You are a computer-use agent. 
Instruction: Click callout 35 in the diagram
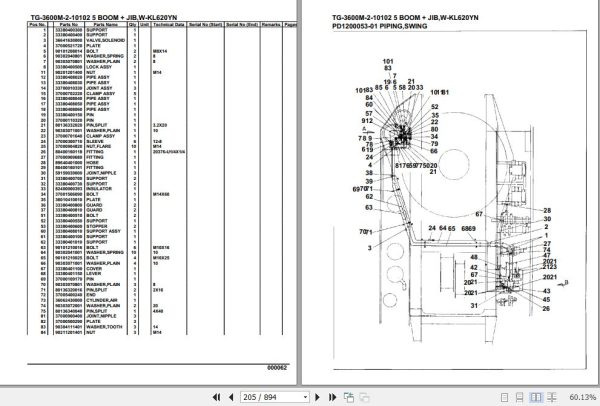(435, 115)
